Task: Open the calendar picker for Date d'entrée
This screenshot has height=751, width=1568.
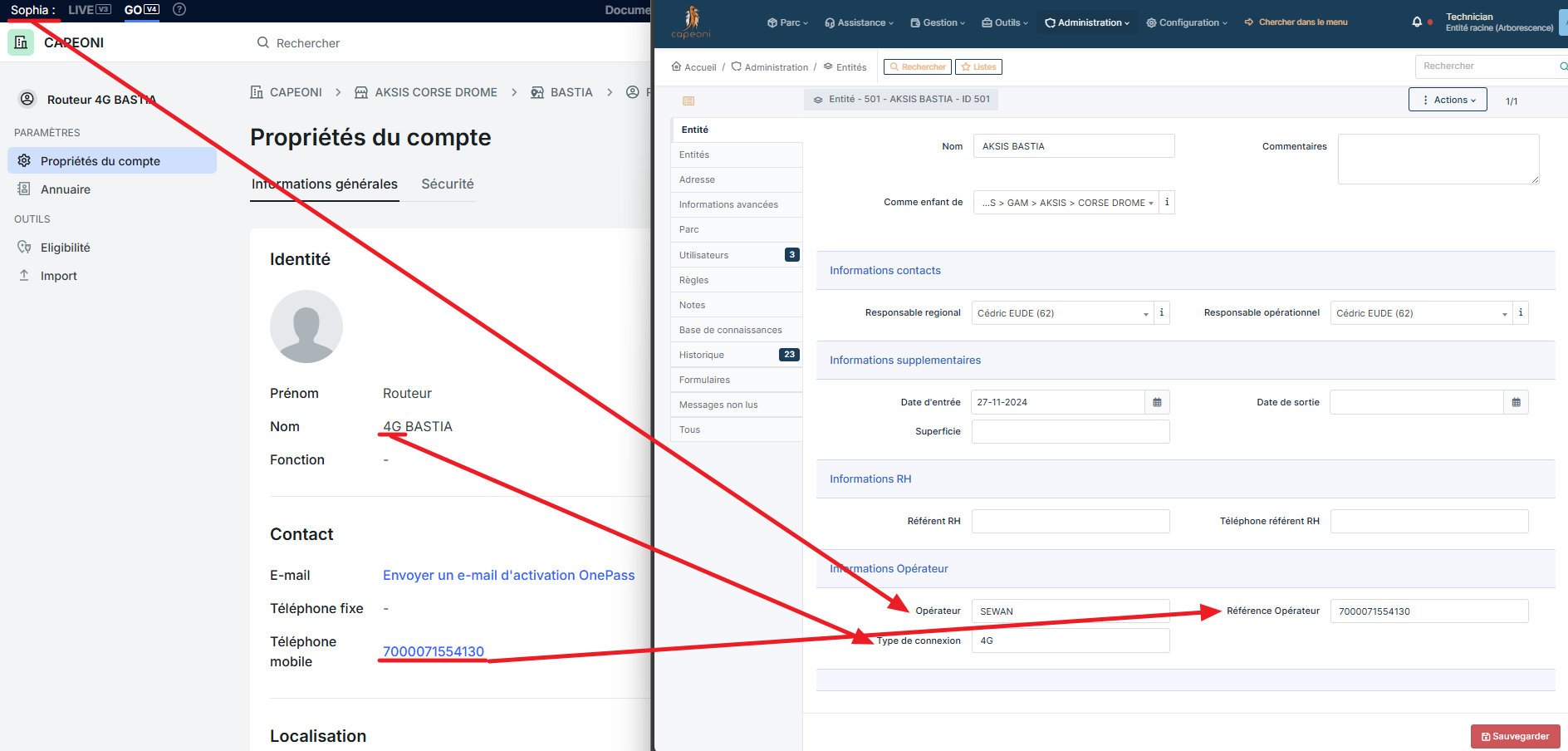Action: [x=1157, y=402]
